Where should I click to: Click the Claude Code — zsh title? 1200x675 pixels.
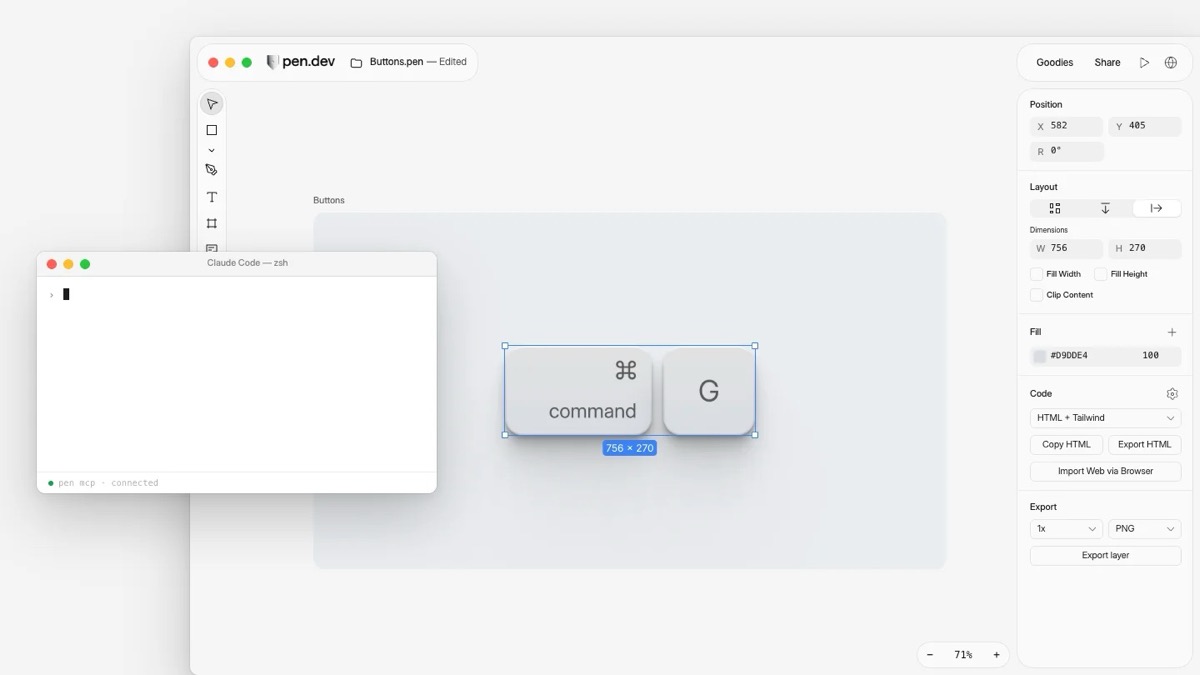[x=247, y=263]
